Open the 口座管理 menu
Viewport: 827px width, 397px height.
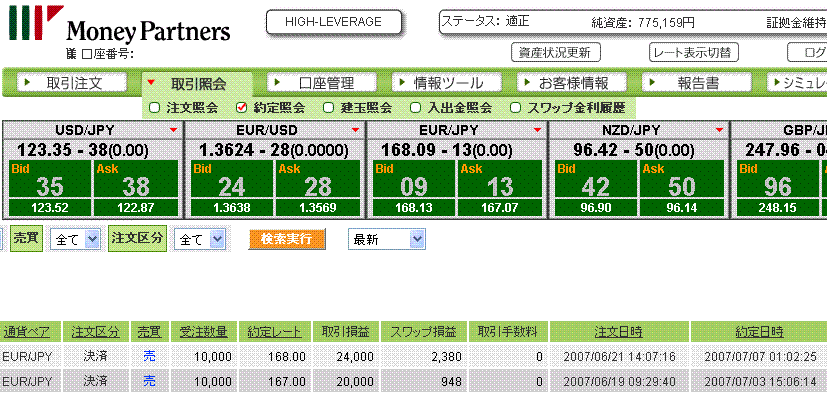(322, 83)
